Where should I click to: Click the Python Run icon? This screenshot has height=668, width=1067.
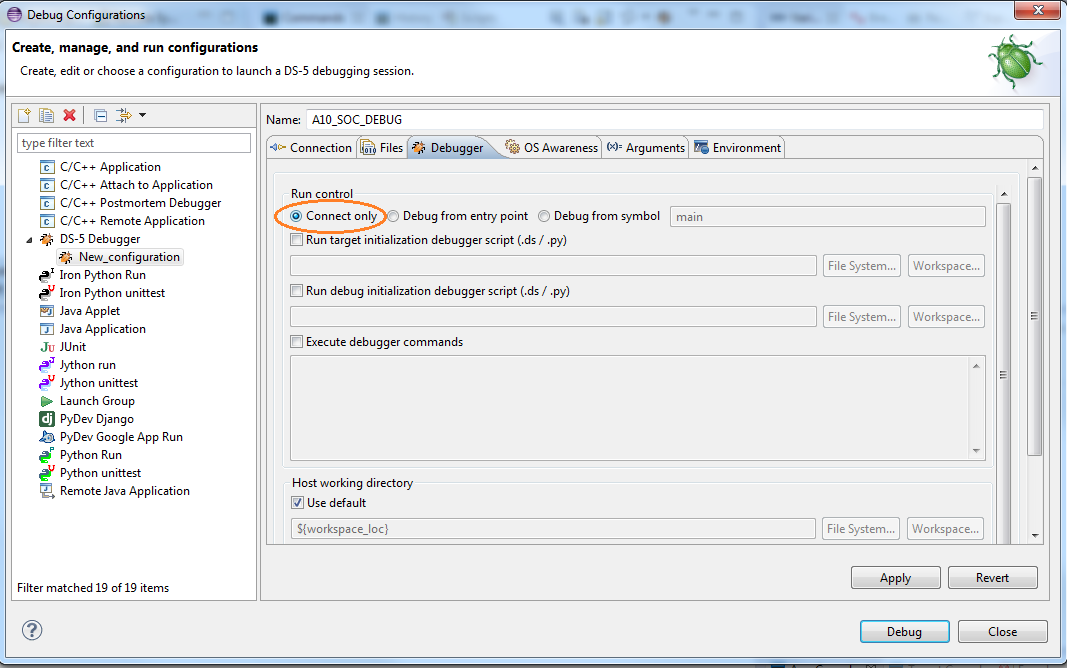(x=46, y=455)
